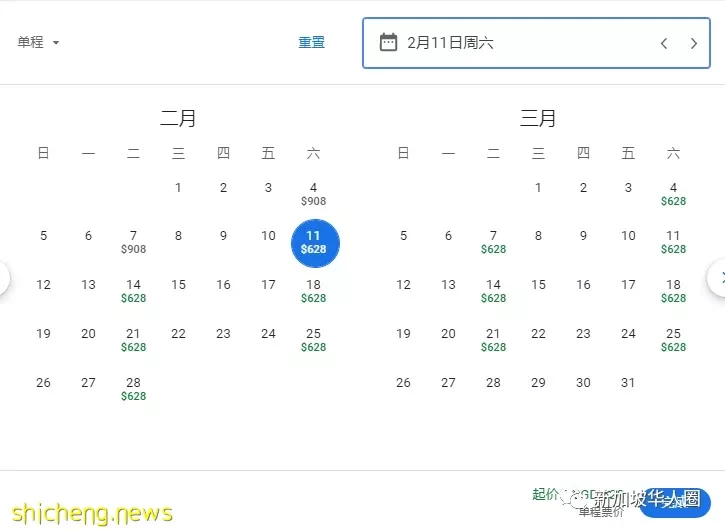Select February 27 in 二月 calendar

[x=88, y=383]
